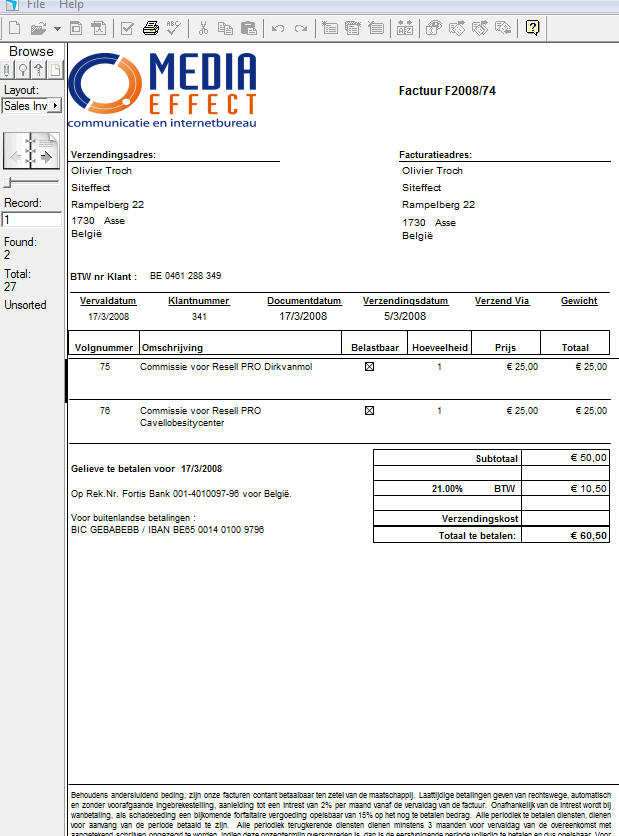The width and height of the screenshot is (619, 836).
Task: Add a new record icon
Action: (329, 28)
